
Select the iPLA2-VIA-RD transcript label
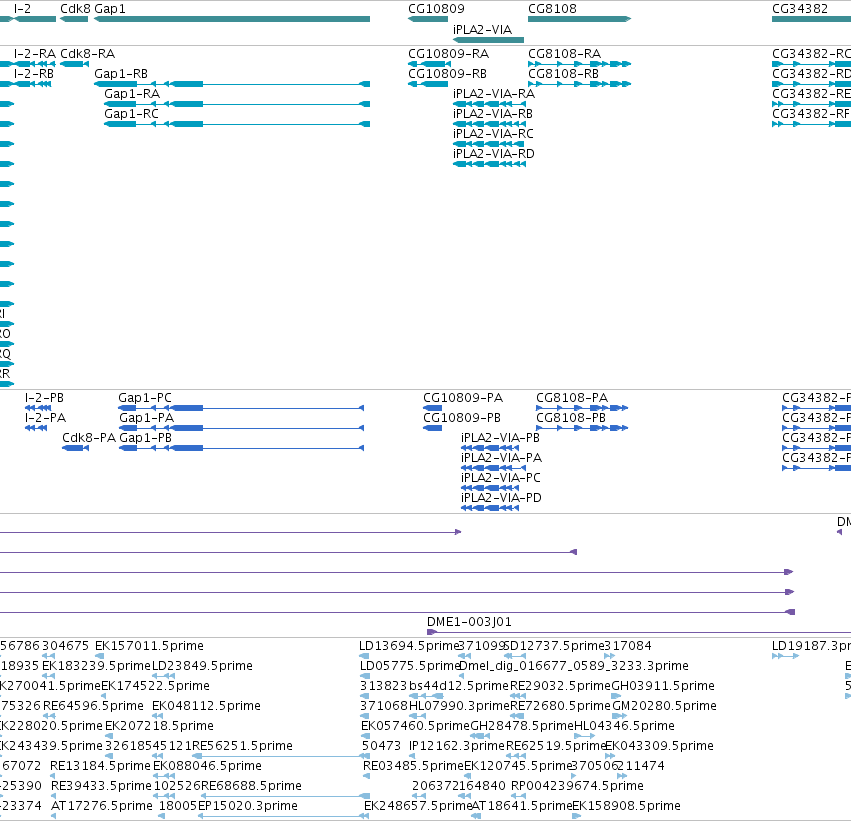[494, 154]
